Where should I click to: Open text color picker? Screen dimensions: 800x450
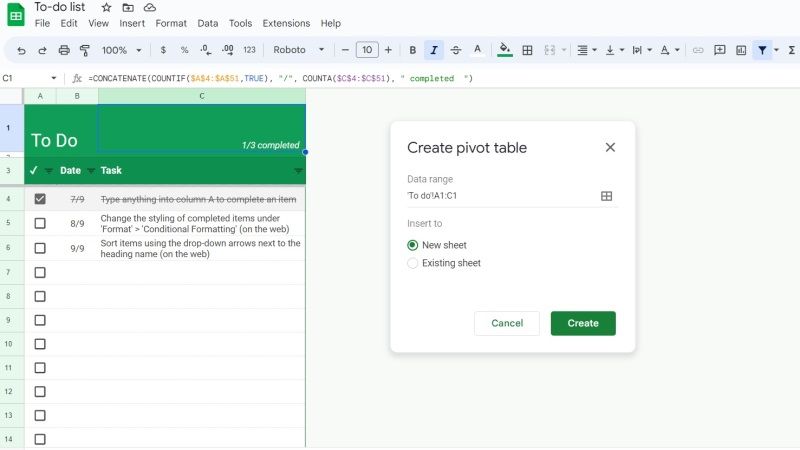click(x=477, y=49)
